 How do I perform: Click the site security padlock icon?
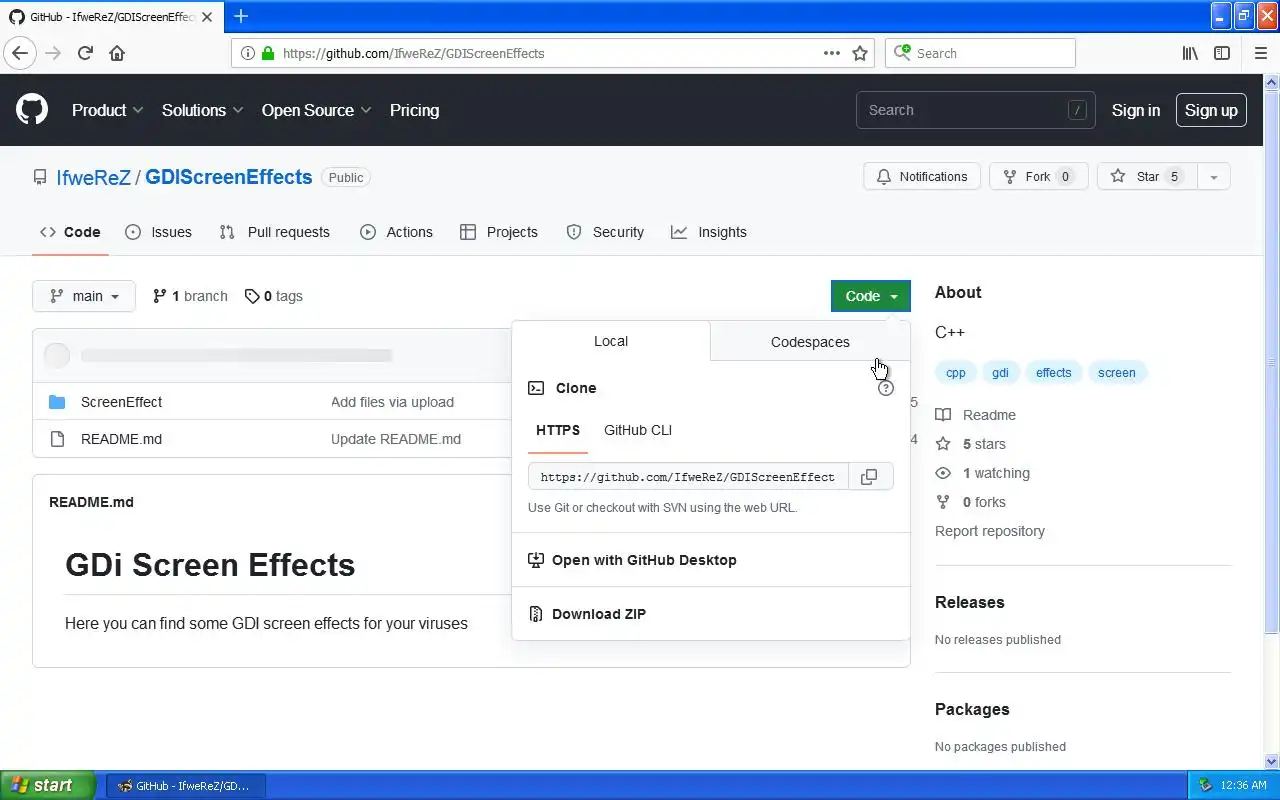tap(267, 53)
